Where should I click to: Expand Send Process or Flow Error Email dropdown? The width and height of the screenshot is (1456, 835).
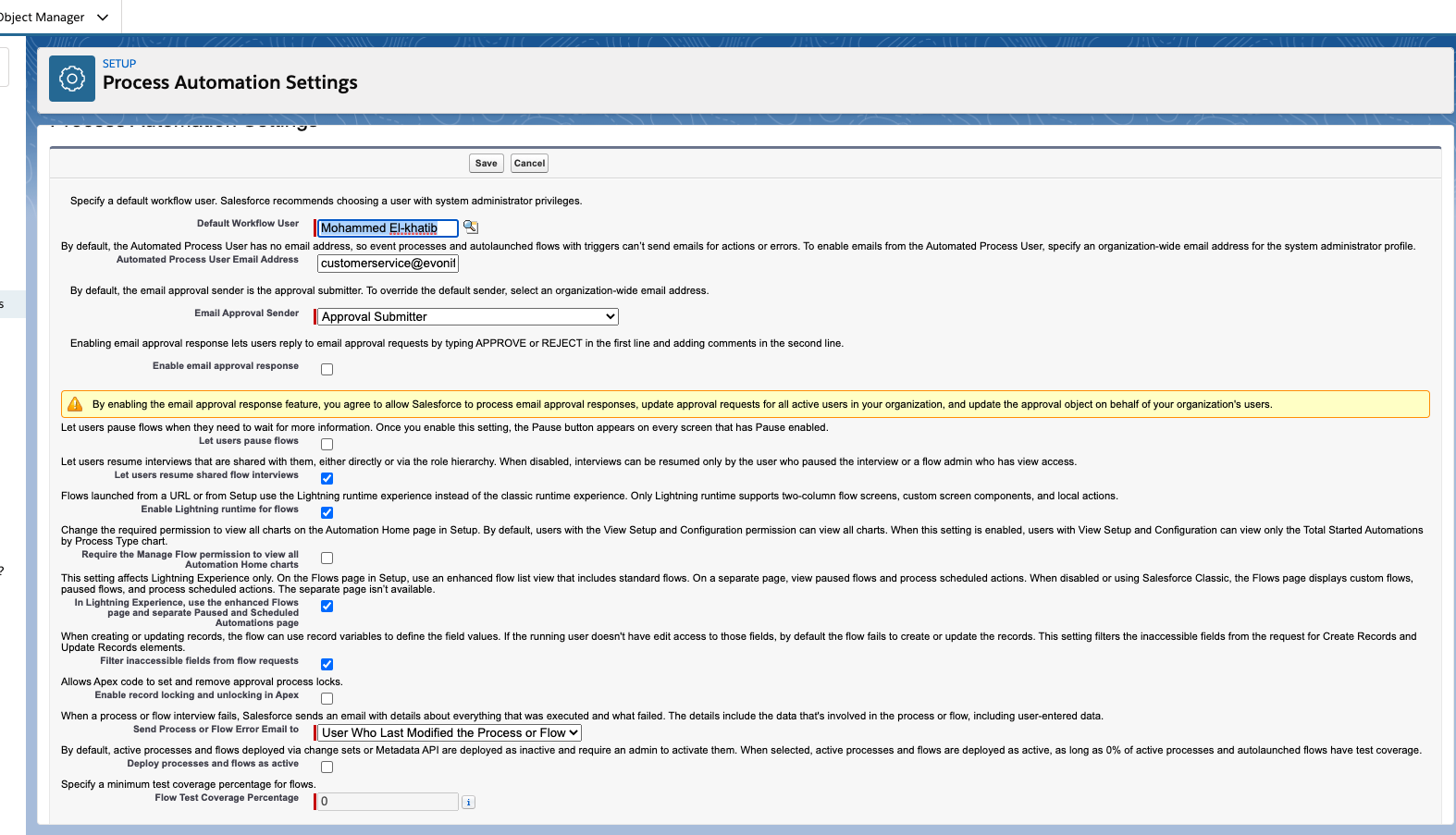pyautogui.click(x=450, y=733)
